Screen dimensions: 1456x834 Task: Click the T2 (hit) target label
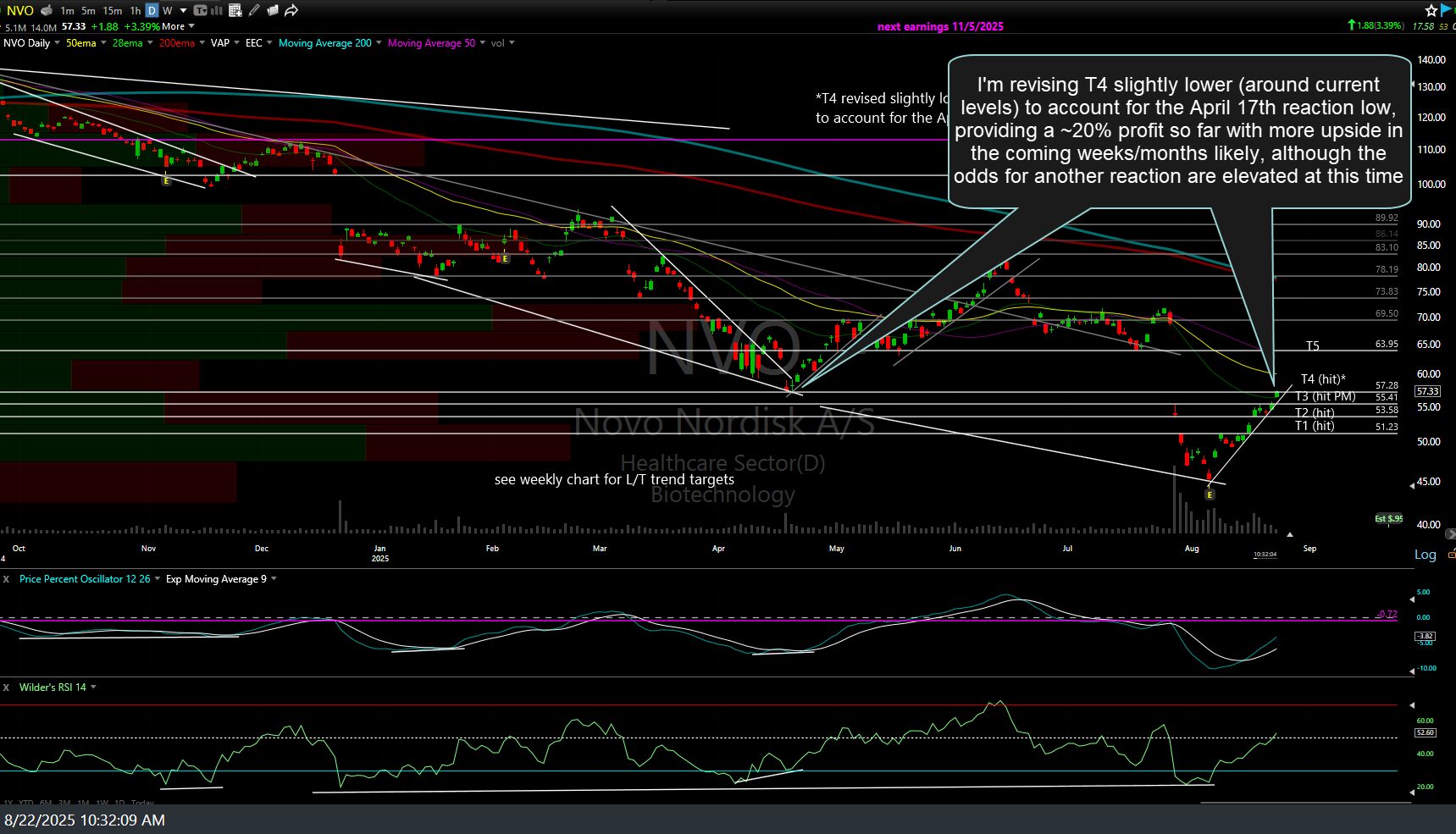click(x=1315, y=412)
